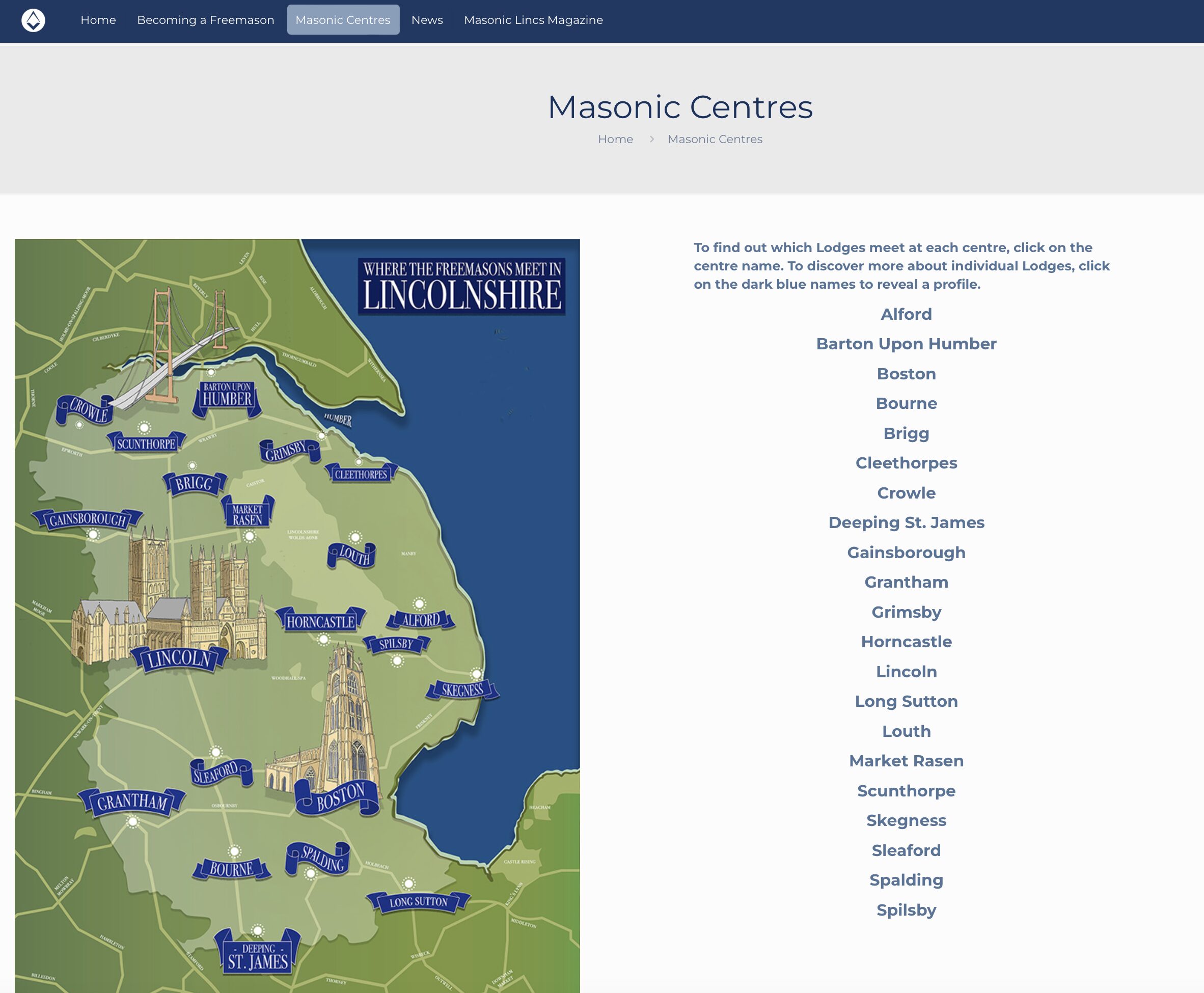Click the Gainsborough ribbon on the map
1204x993 pixels.
[88, 519]
